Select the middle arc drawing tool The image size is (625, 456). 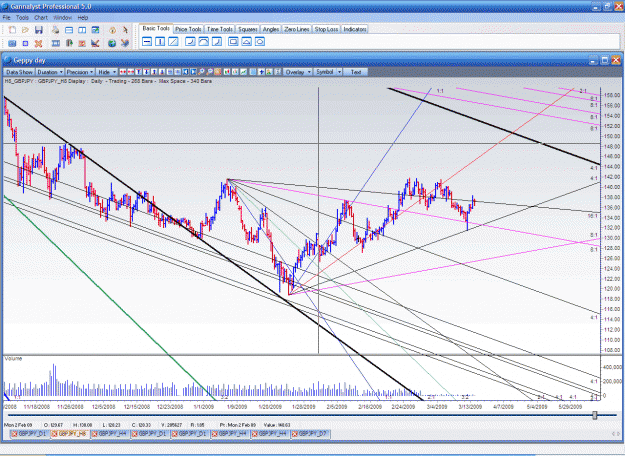click(x=204, y=41)
